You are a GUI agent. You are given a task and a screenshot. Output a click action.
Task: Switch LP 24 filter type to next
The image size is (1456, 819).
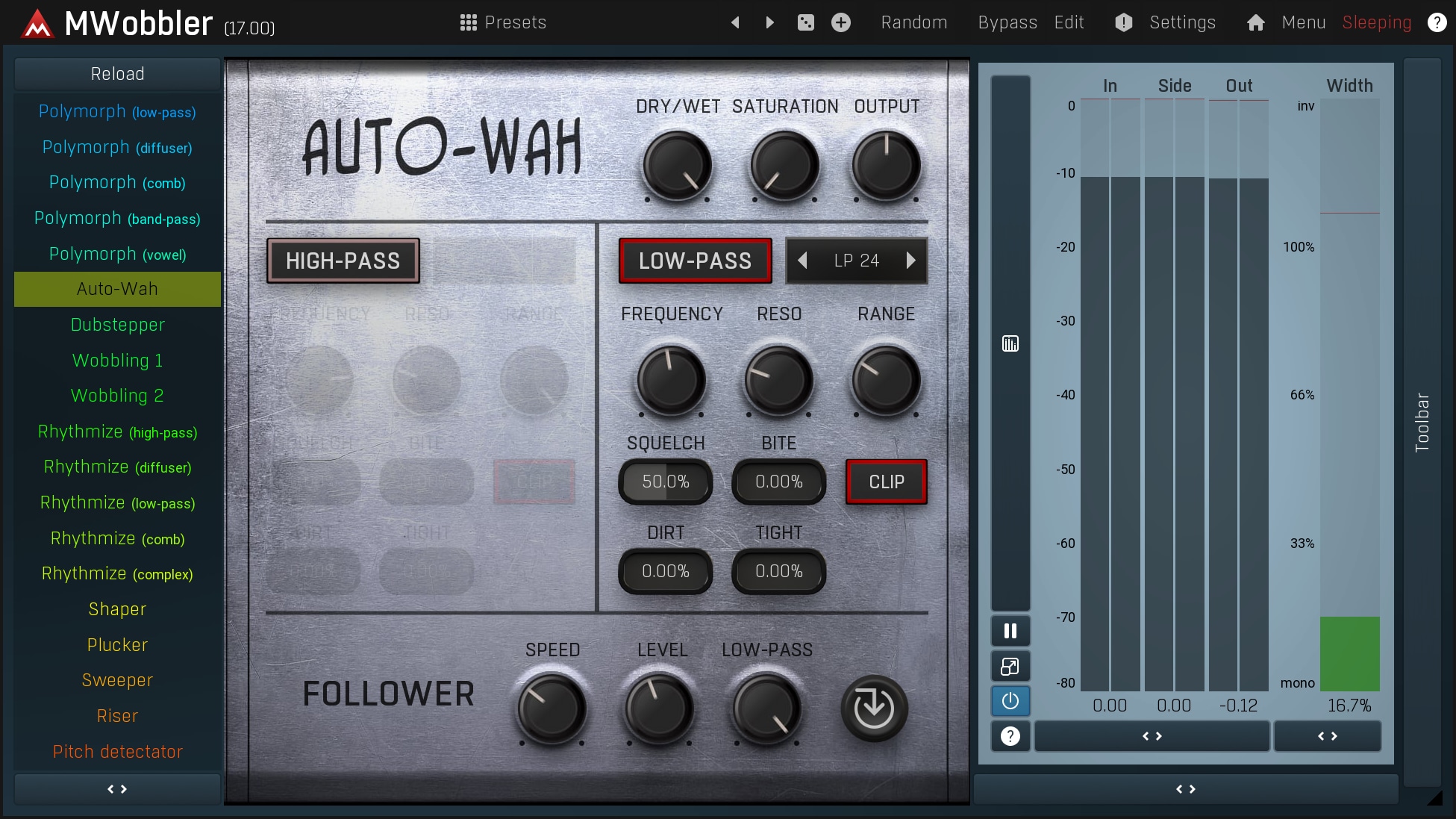click(910, 261)
